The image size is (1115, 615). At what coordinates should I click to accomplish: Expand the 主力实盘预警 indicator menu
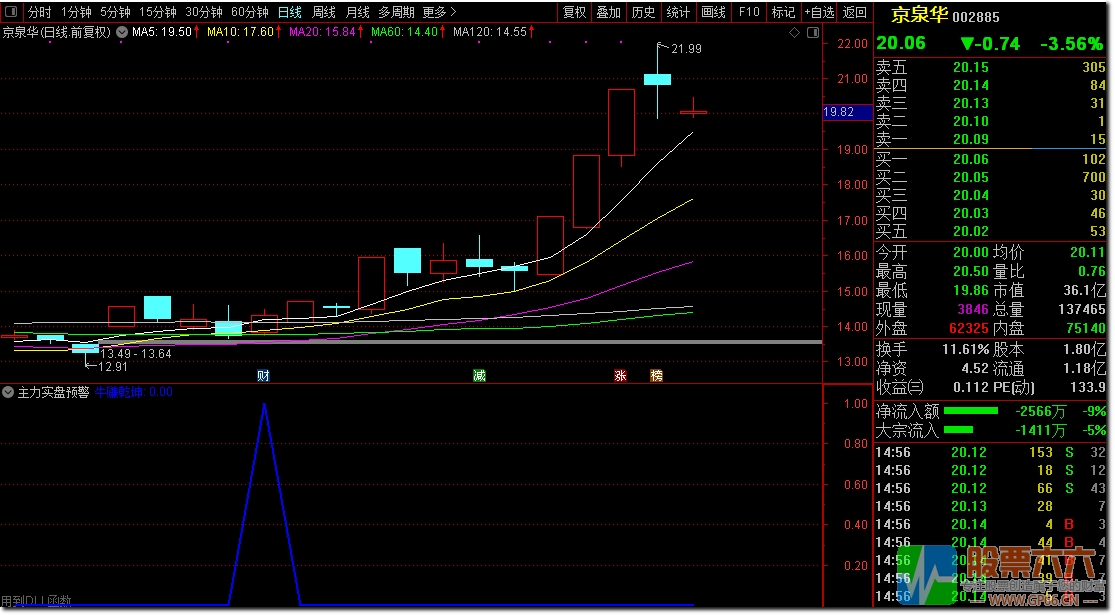point(9,392)
